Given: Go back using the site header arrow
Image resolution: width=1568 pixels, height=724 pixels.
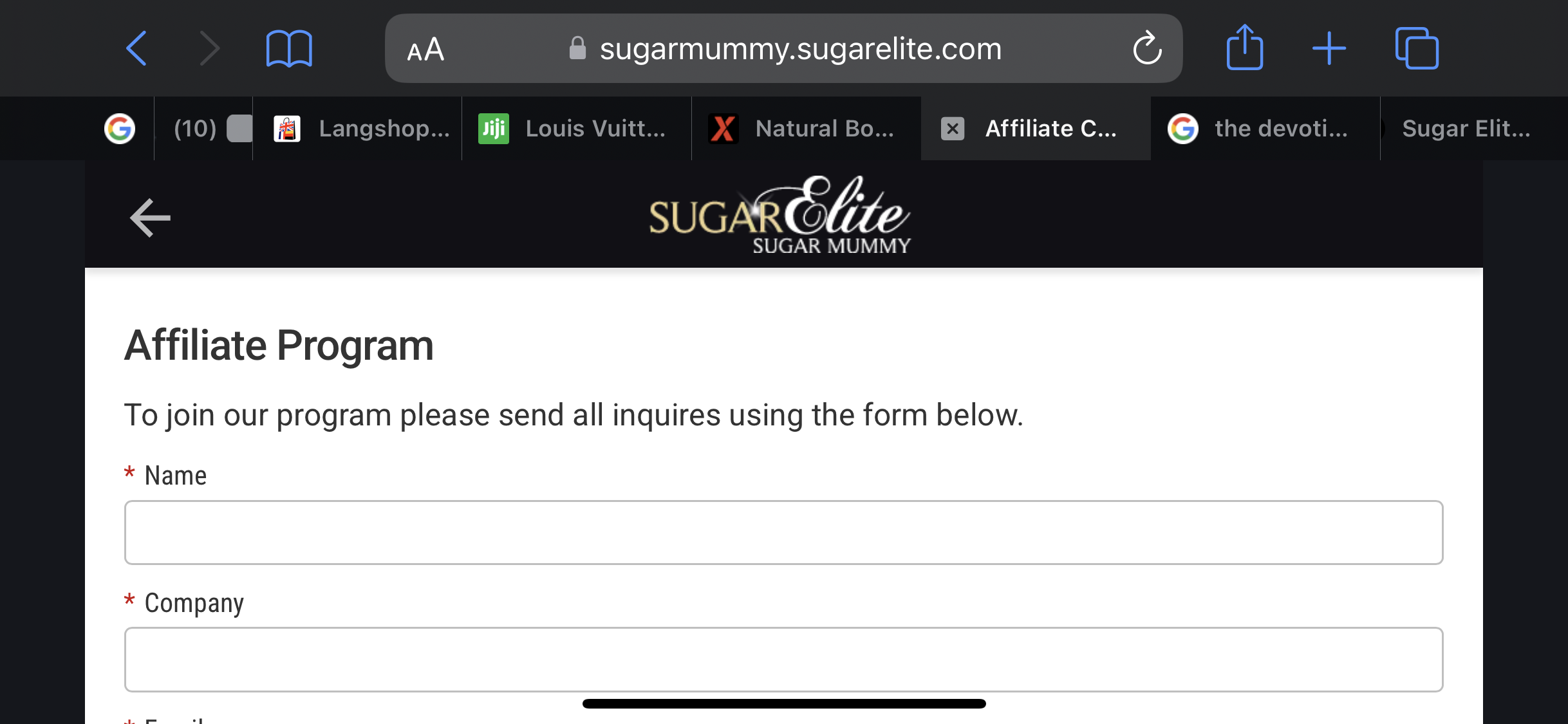Looking at the screenshot, I should coord(150,218).
